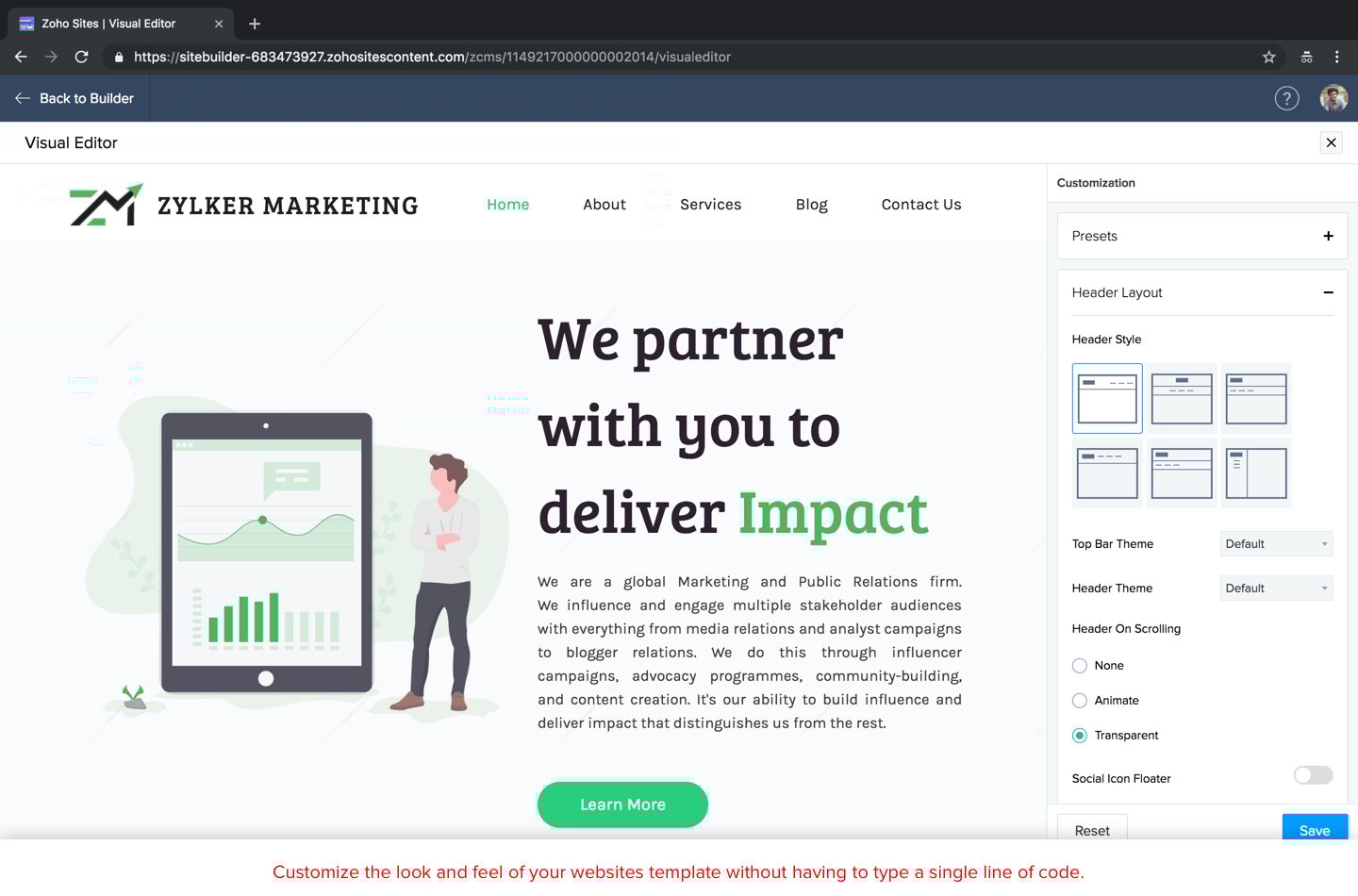Open Contact Us menu item
Viewport: 1358px width, 896px height.
[920, 205]
